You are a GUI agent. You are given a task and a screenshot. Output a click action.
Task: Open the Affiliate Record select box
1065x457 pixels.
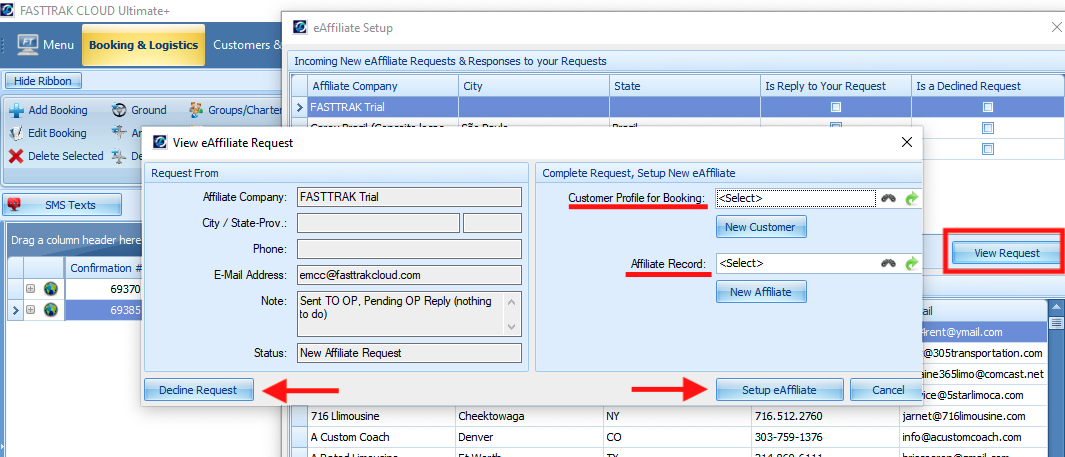[x=795, y=263]
